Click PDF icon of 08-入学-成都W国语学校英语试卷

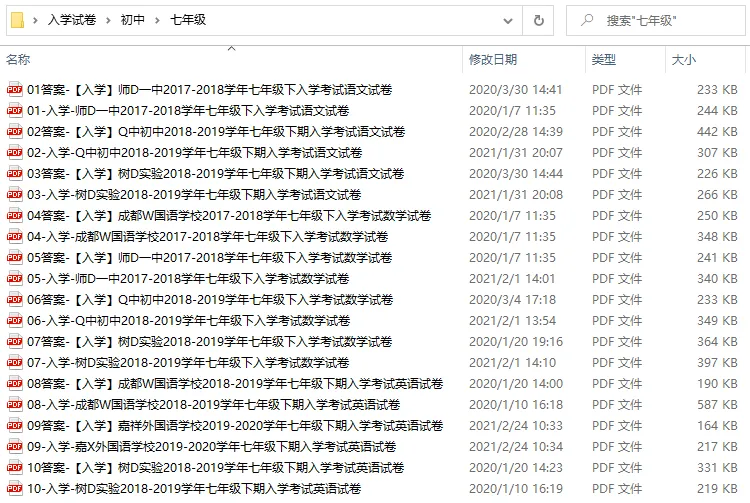[x=14, y=405]
